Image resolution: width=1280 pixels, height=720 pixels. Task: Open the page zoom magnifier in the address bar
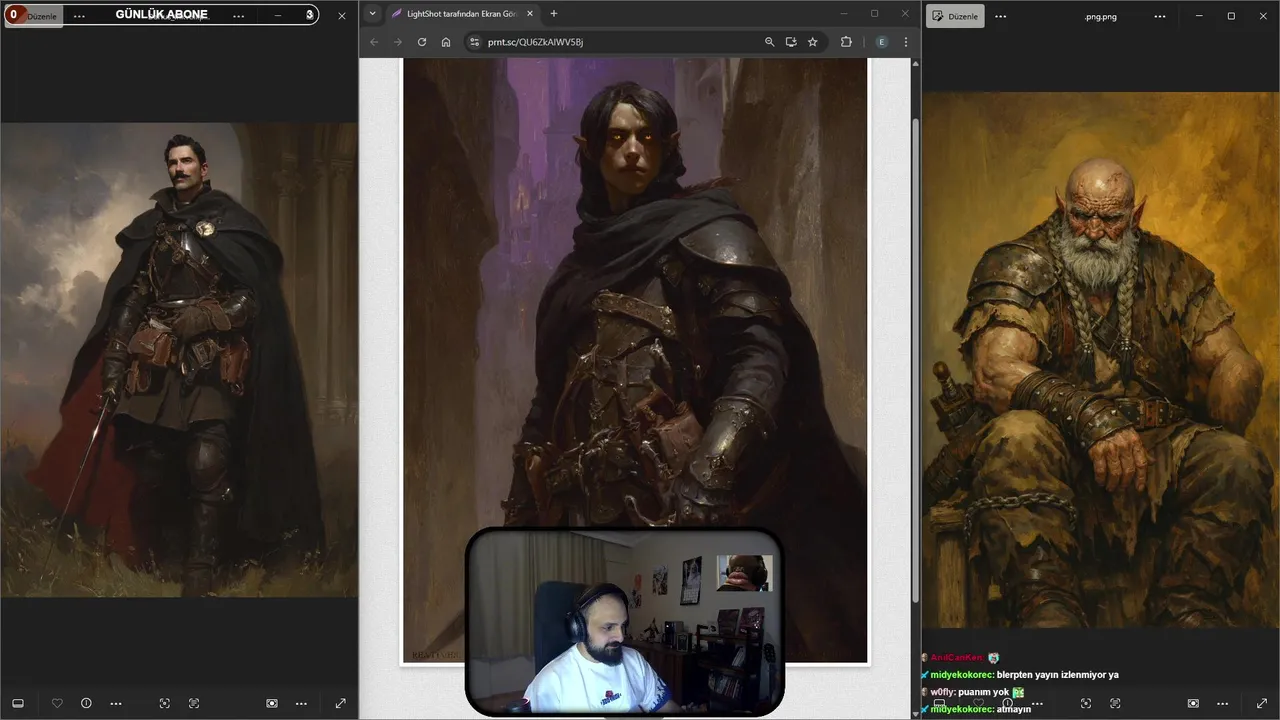point(769,42)
